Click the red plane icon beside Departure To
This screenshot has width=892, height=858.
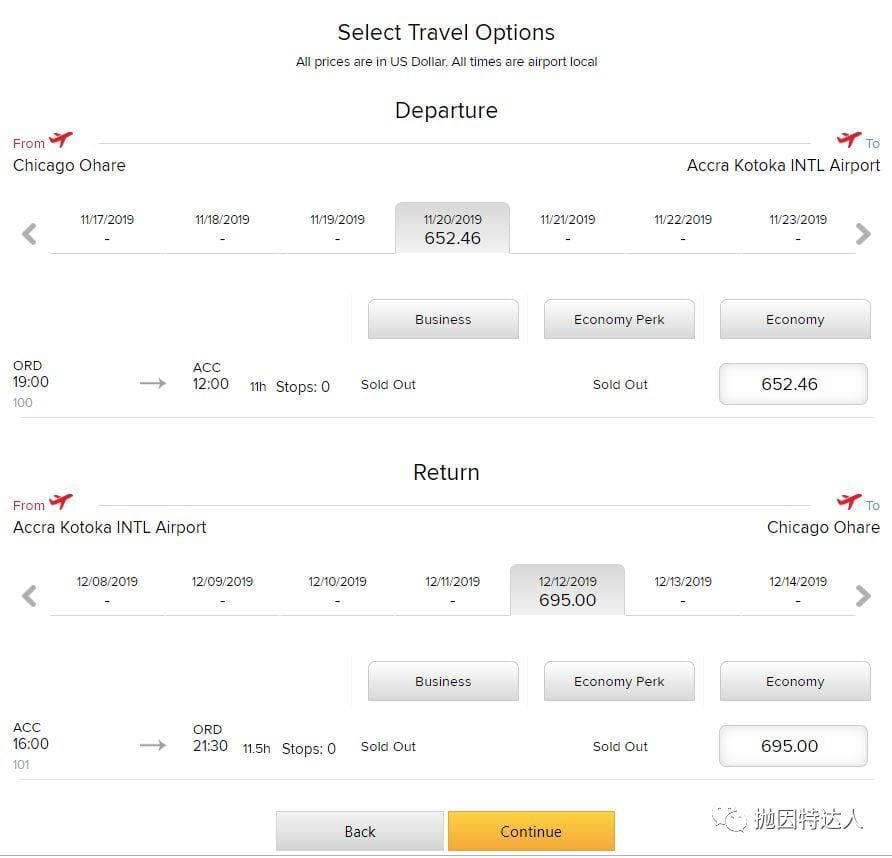pos(849,140)
